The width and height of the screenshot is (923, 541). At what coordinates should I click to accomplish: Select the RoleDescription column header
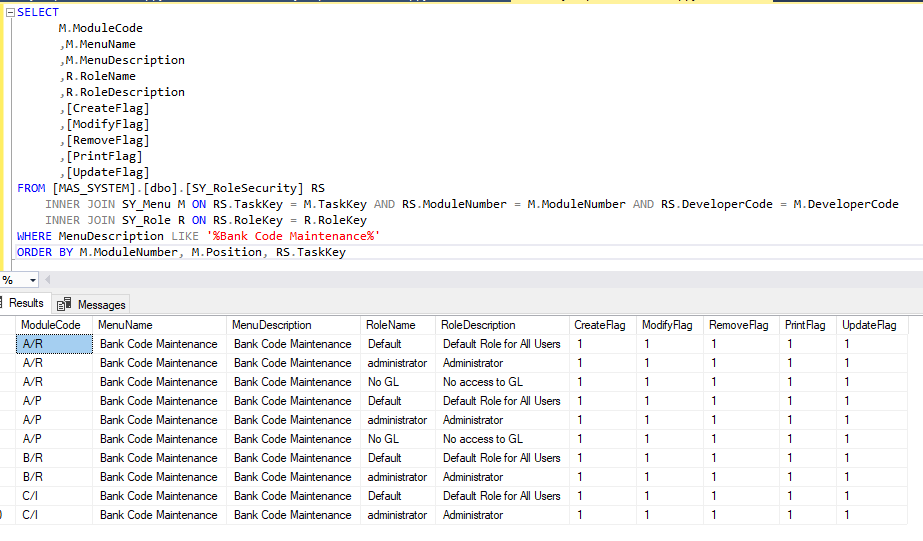pyautogui.click(x=502, y=325)
